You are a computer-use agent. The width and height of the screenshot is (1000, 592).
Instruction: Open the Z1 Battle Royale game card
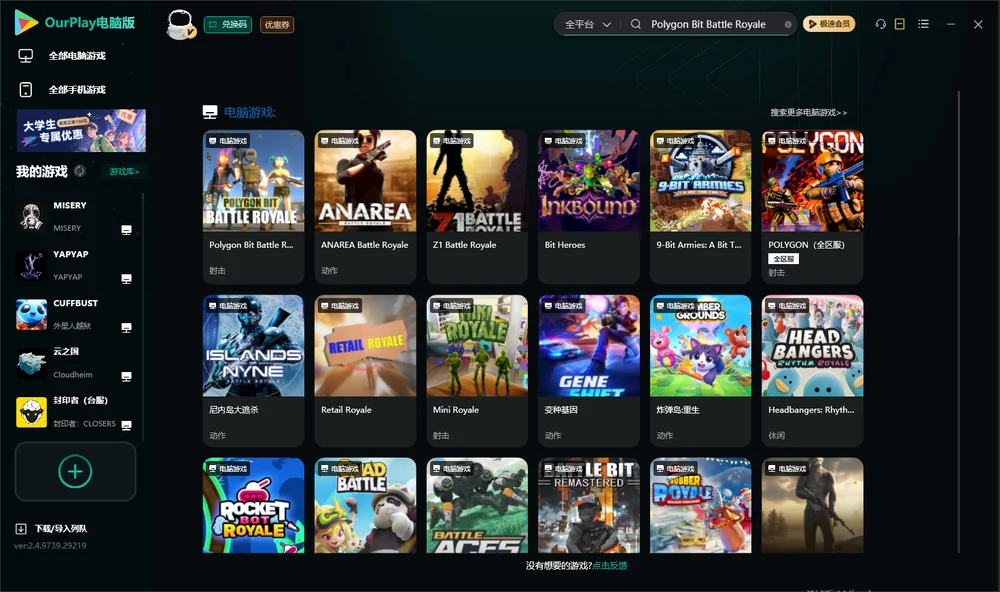[477, 207]
